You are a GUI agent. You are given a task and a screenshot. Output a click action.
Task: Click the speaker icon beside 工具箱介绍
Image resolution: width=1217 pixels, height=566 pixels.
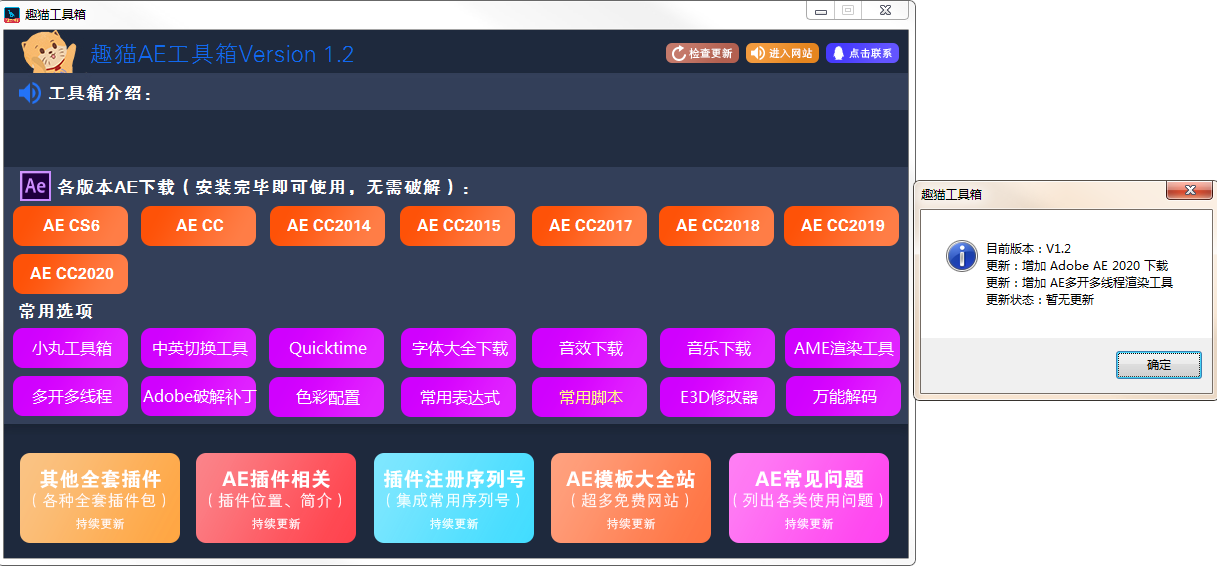point(30,93)
